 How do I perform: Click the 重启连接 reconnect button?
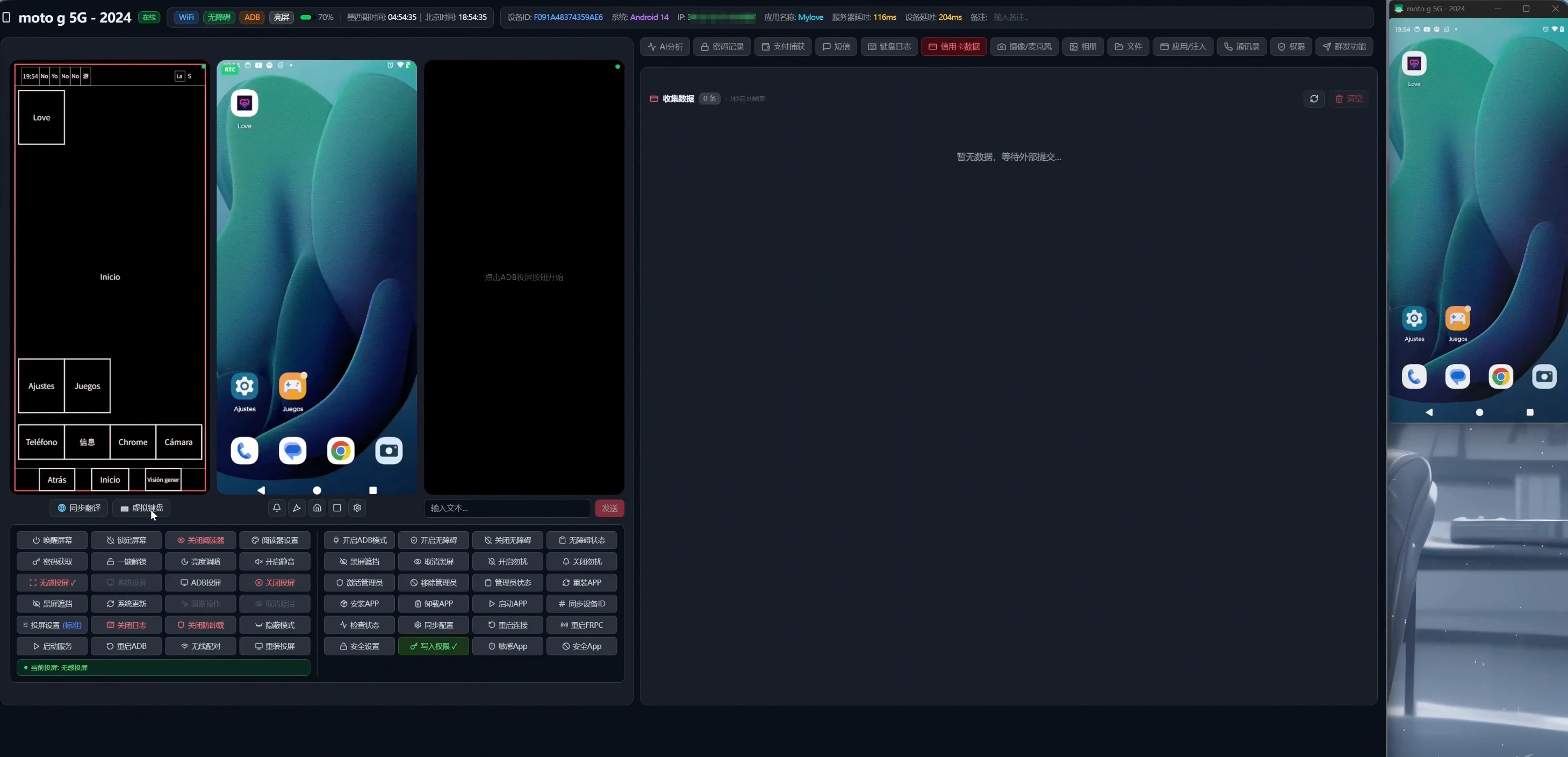(x=508, y=625)
